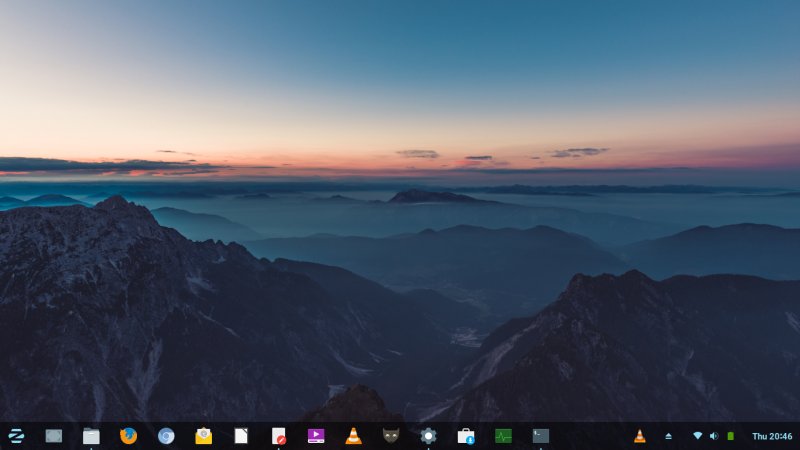Open the volume speaker indicator
The height and width of the screenshot is (450, 800).
coord(714,436)
